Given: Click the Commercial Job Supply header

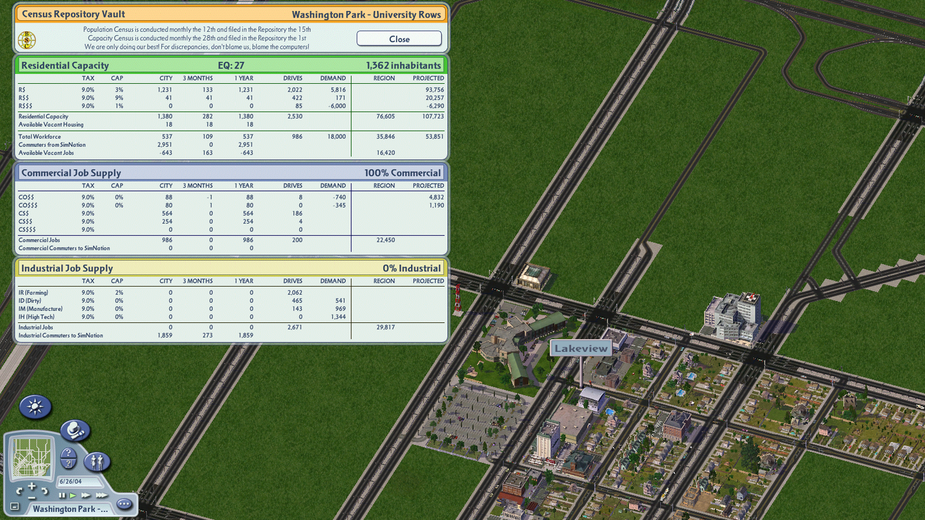Looking at the screenshot, I should (231, 172).
